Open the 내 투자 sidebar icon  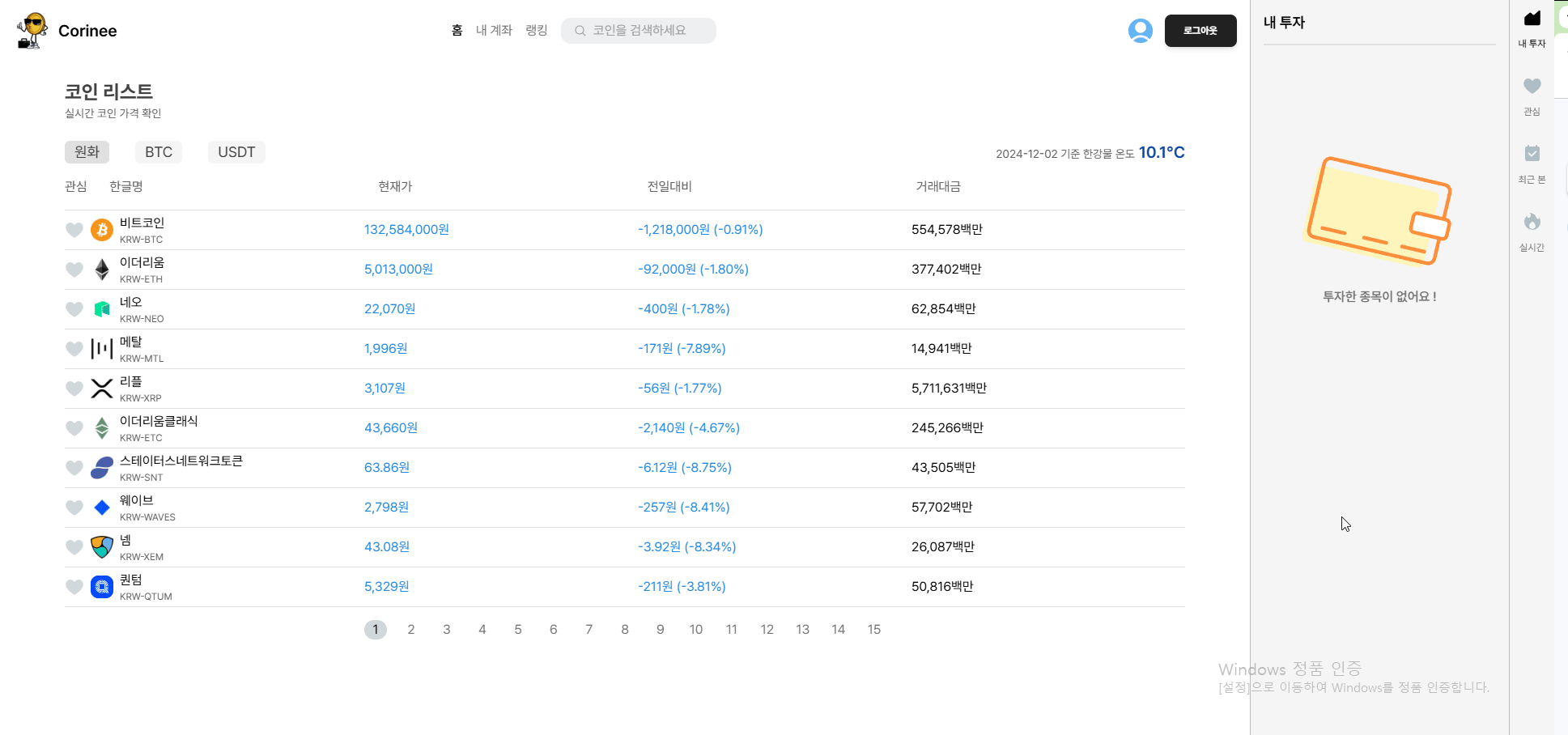pyautogui.click(x=1532, y=19)
